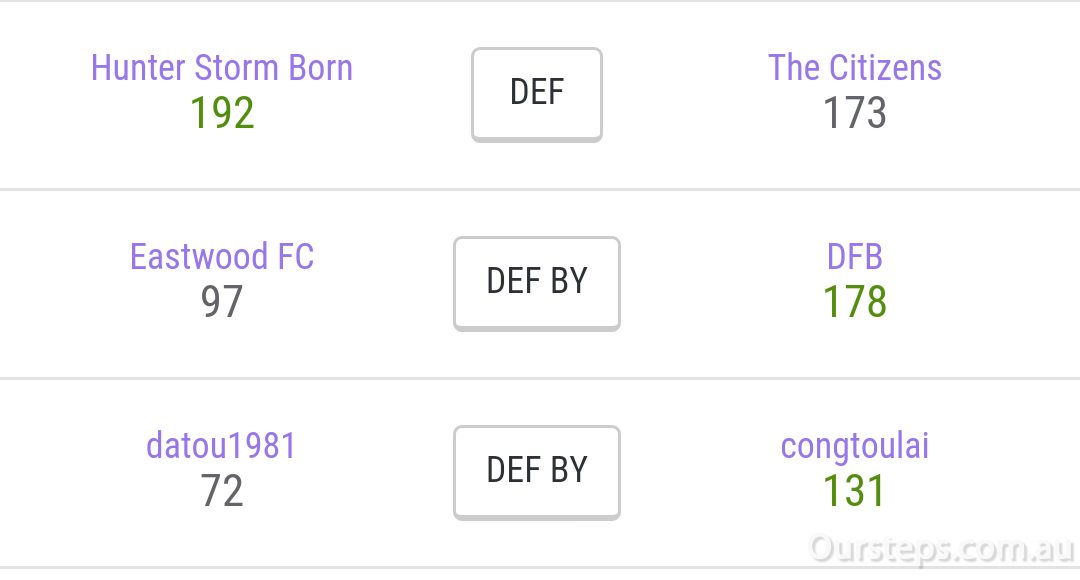Click DEF BY button for Eastwood FC match

[537, 283]
